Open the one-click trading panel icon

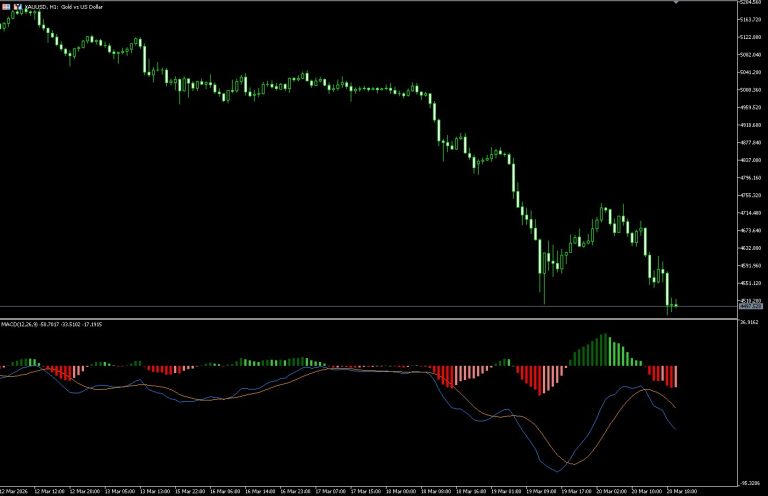point(6,7)
